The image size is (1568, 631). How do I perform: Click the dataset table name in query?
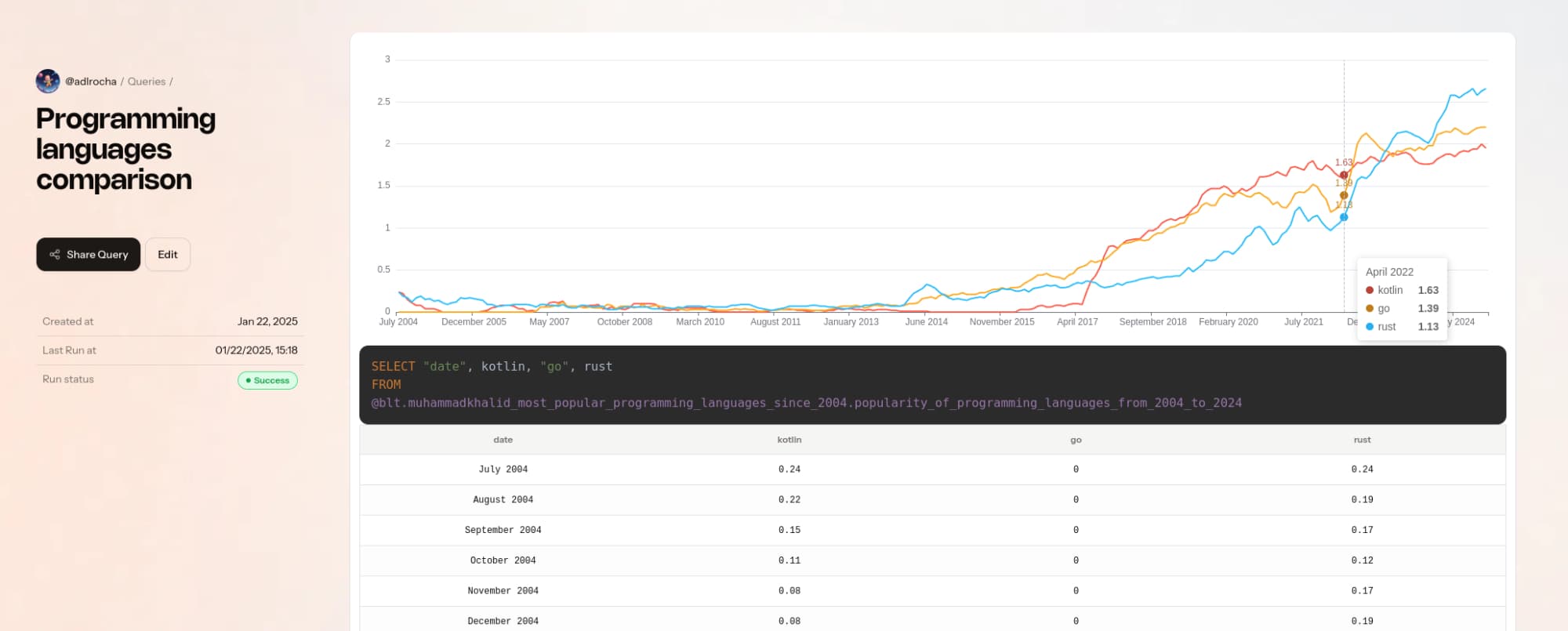point(806,403)
